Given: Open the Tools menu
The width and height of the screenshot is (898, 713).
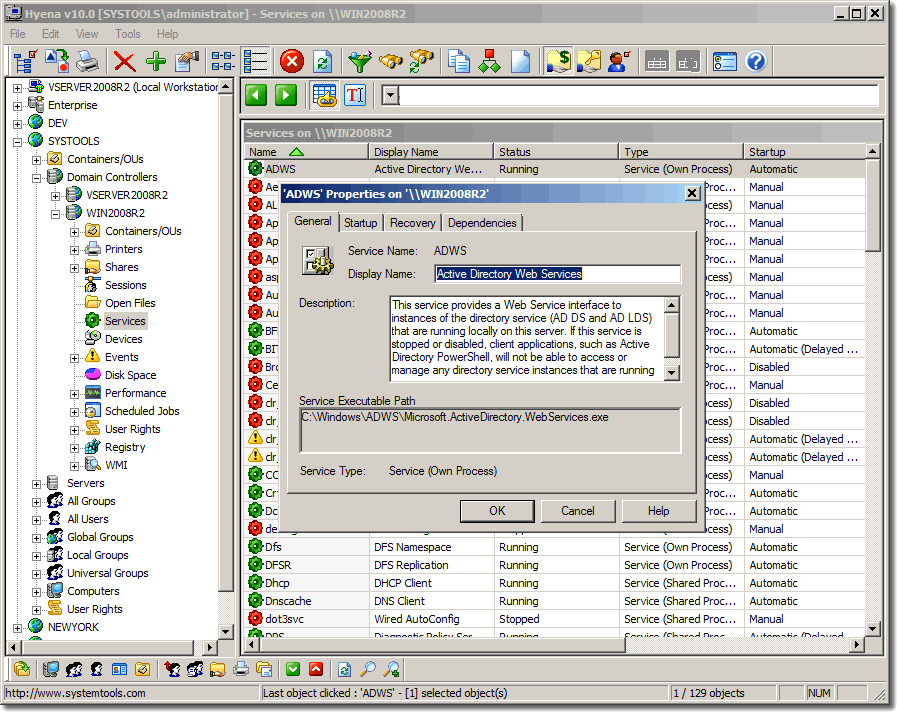Looking at the screenshot, I should [128, 34].
